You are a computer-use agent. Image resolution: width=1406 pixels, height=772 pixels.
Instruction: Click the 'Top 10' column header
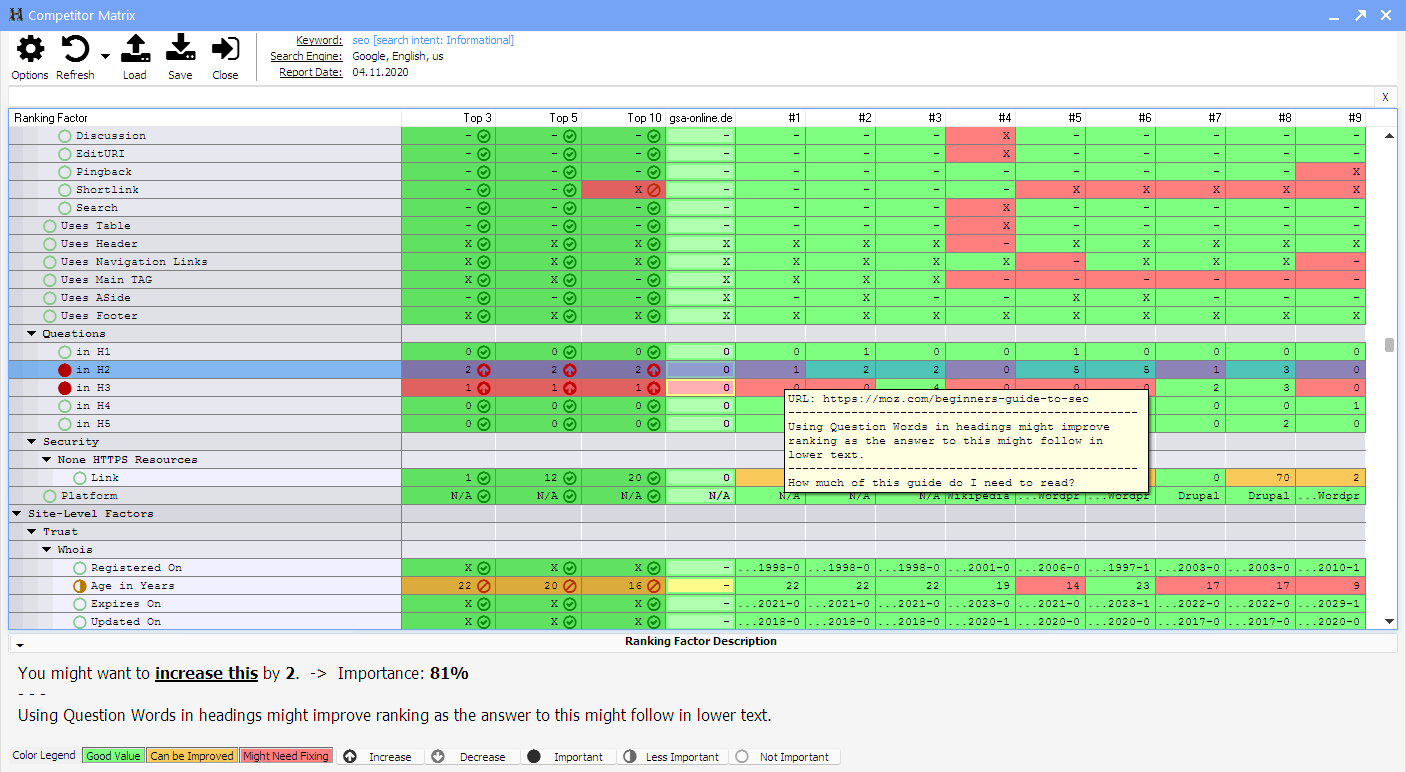[x=644, y=118]
